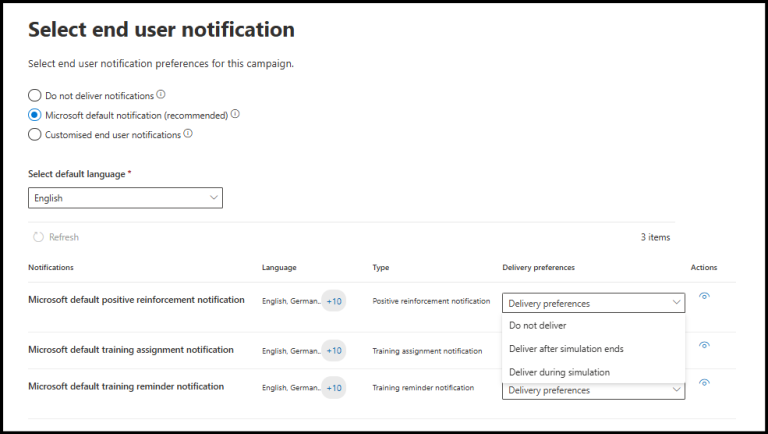Click info icon beside Customised end user notifications
Image resolution: width=768 pixels, height=434 pixels.
188,133
